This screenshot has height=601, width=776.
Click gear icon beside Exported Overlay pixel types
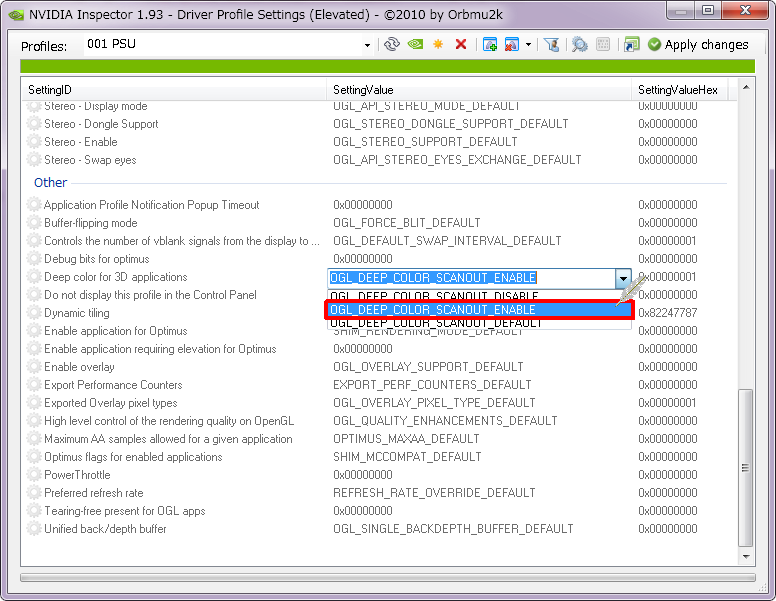[34, 403]
